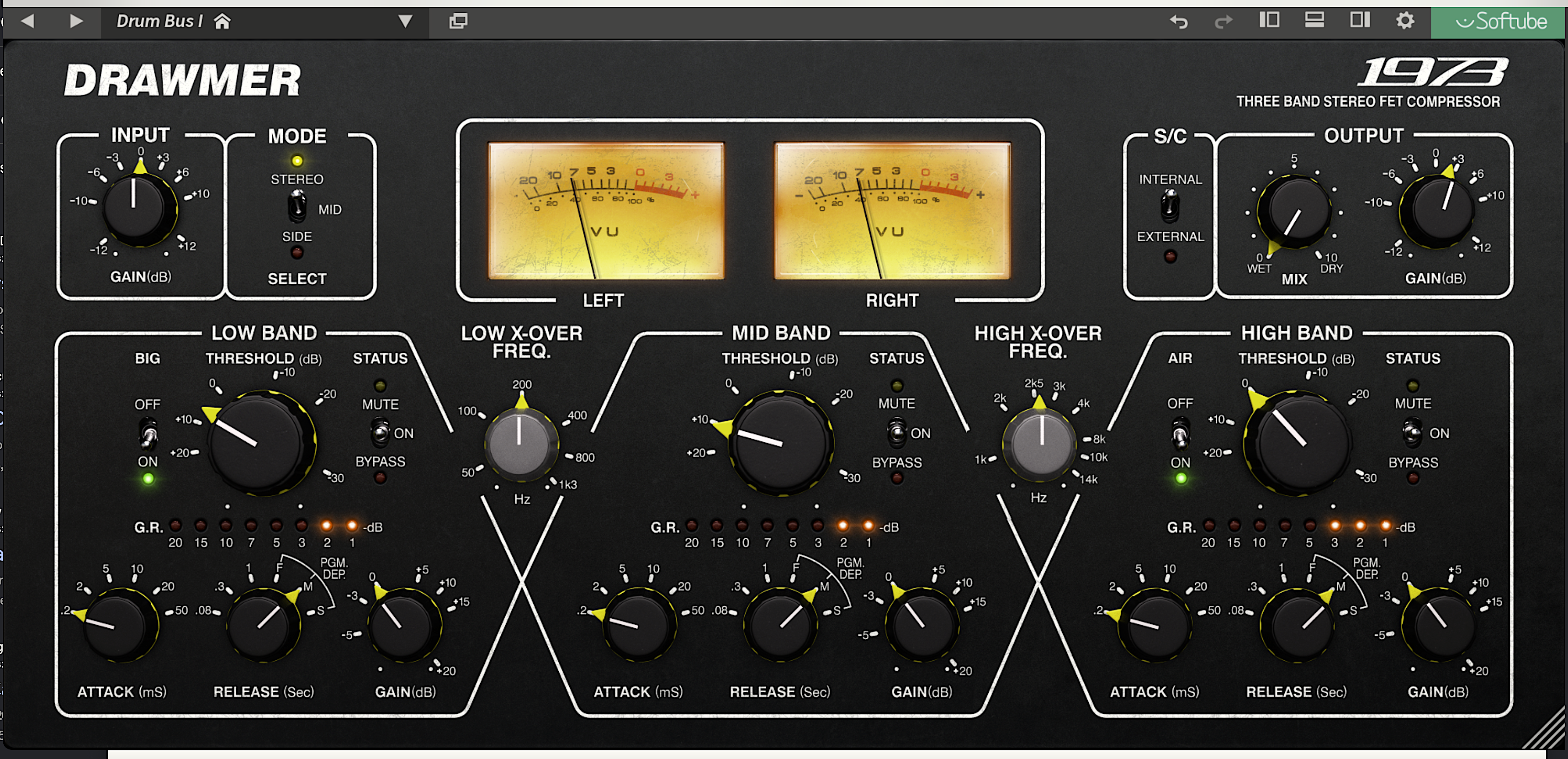Open plugin settings gear
This screenshot has height=759, width=1568.
point(1405,21)
